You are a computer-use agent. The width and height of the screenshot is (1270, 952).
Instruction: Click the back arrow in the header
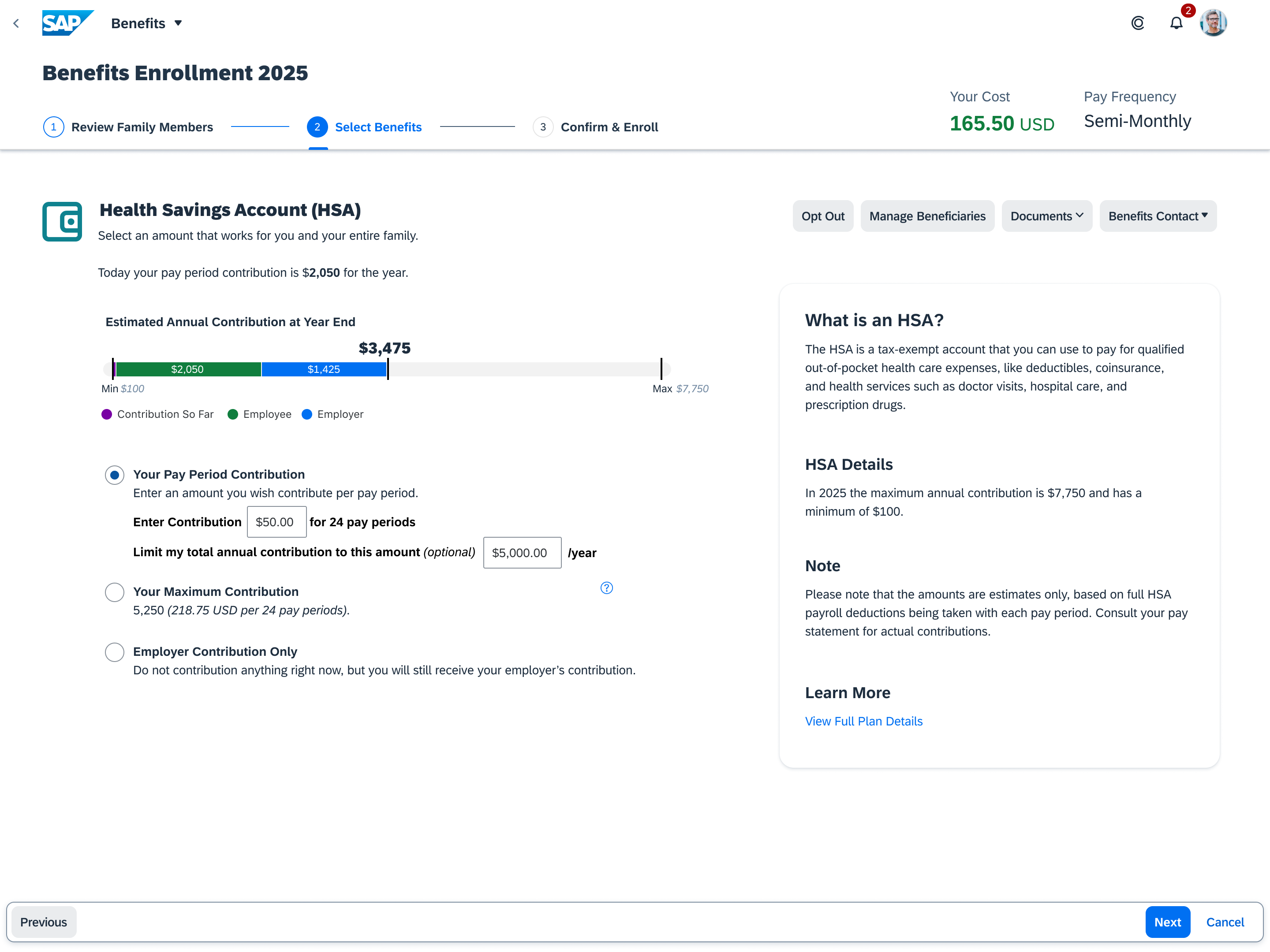pyautogui.click(x=16, y=23)
